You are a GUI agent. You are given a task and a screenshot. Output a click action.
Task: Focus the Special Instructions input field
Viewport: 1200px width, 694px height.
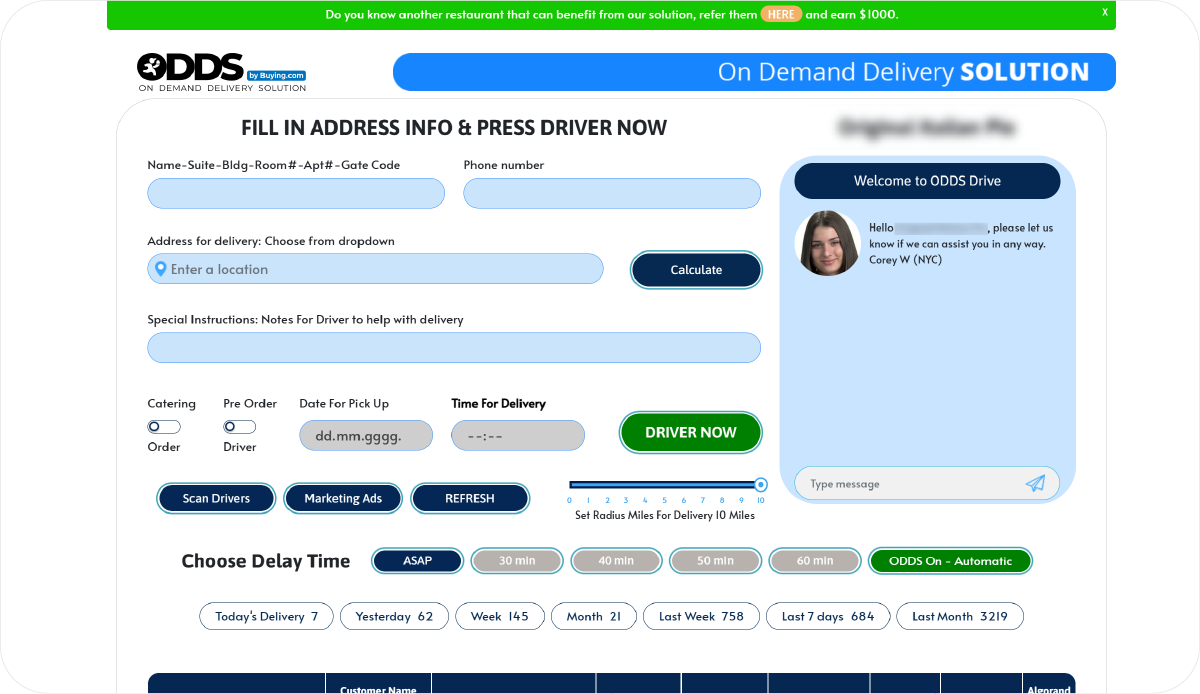tap(454, 348)
